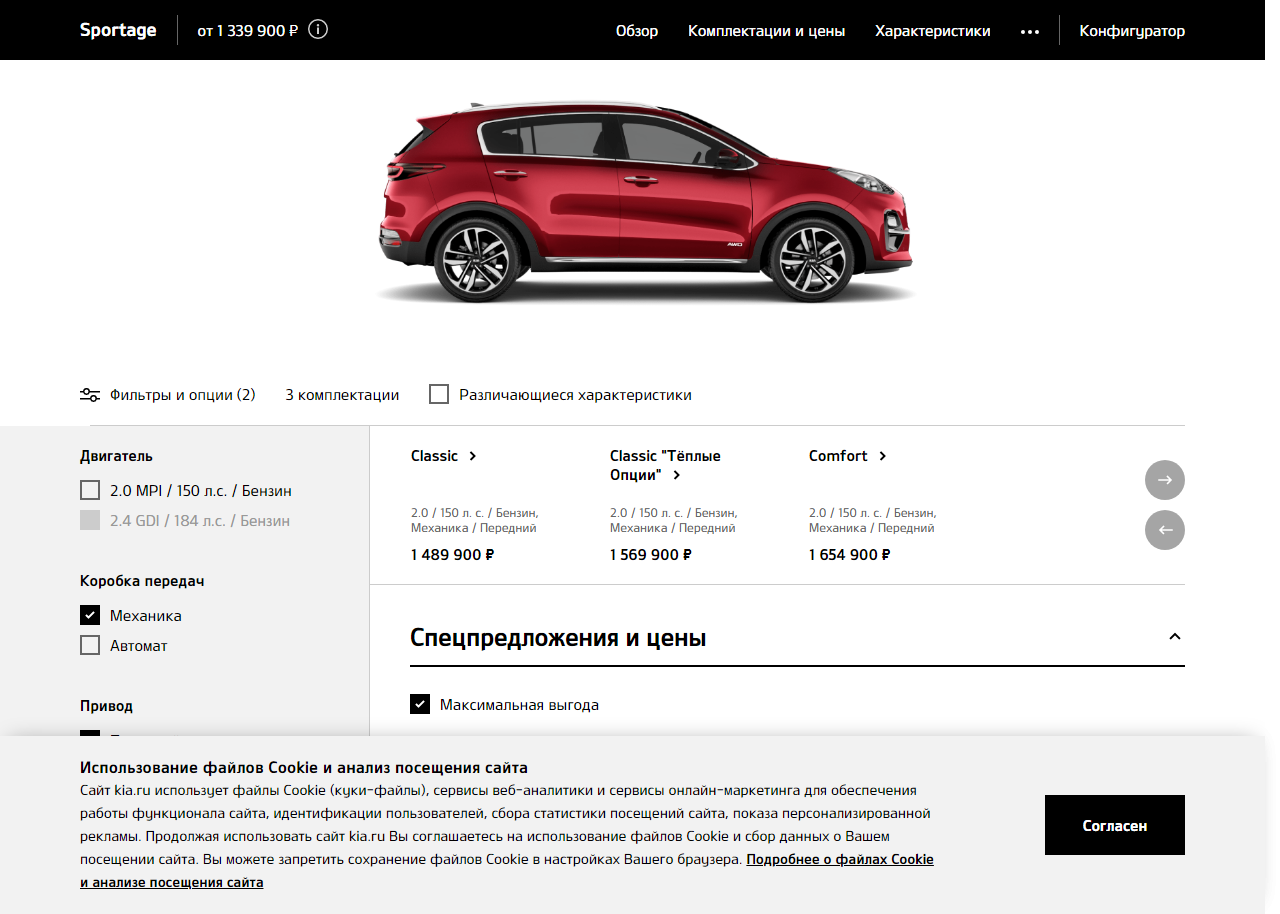Viewport: 1280px width, 914px height.
Task: Click header price от 1 339 900 ₽
Action: [248, 31]
